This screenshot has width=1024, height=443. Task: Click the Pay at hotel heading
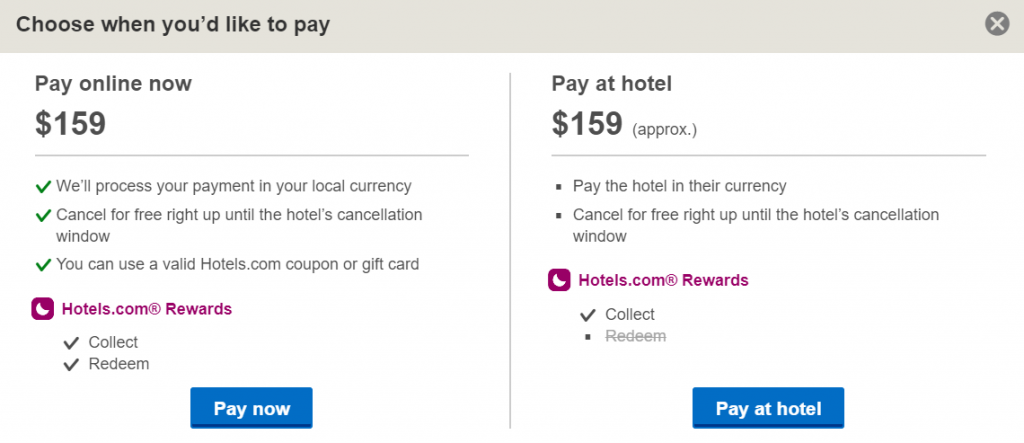[x=612, y=84]
